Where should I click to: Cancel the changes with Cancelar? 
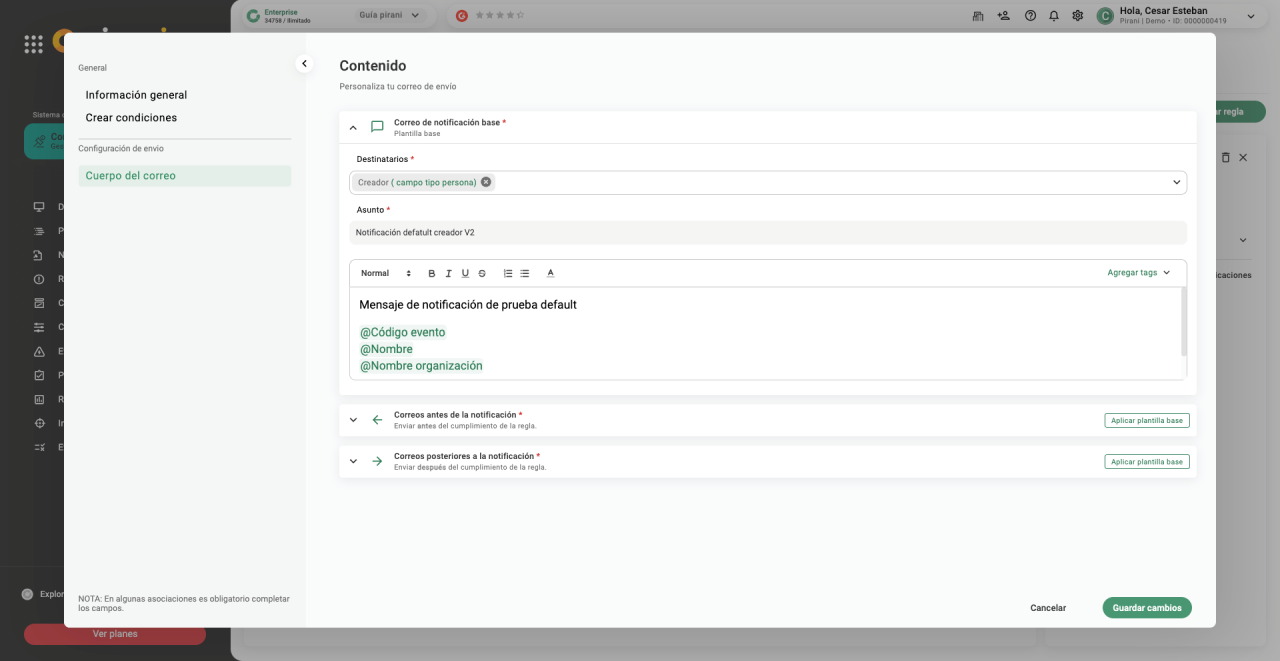click(1048, 608)
